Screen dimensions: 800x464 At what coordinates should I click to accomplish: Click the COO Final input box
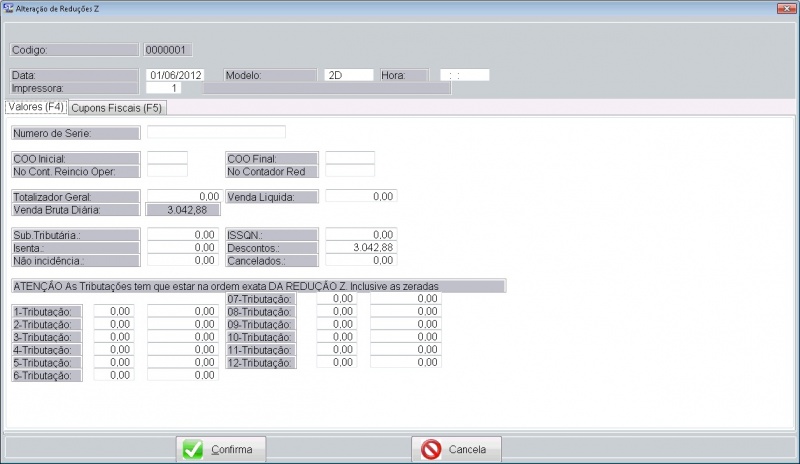coord(350,158)
